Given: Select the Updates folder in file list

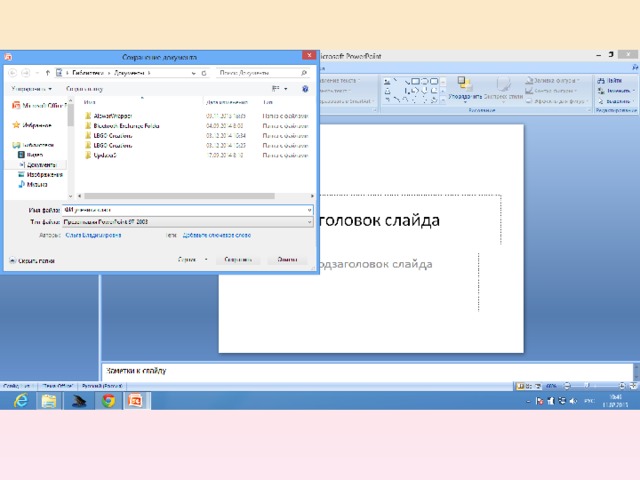Looking at the screenshot, I should pyautogui.click(x=196, y=155).
